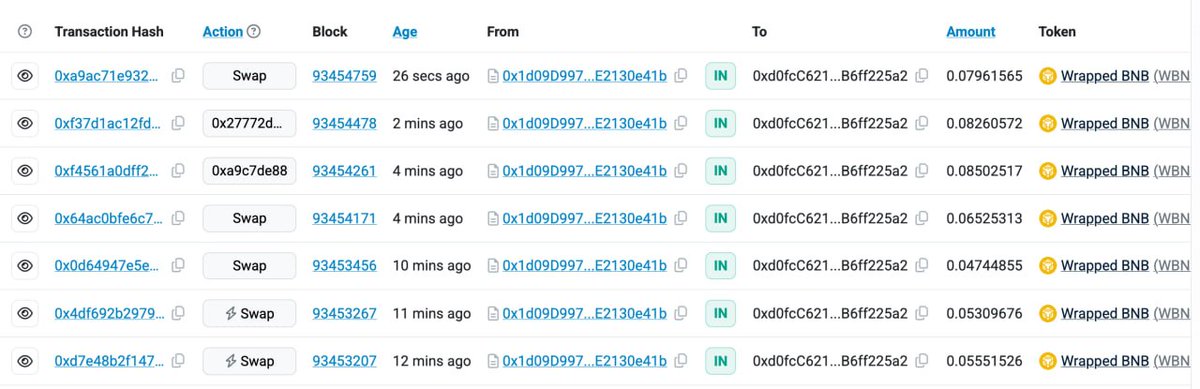Copy To address in block 93453456 row
Image resolution: width=1200 pixels, height=389 pixels.
(922, 266)
